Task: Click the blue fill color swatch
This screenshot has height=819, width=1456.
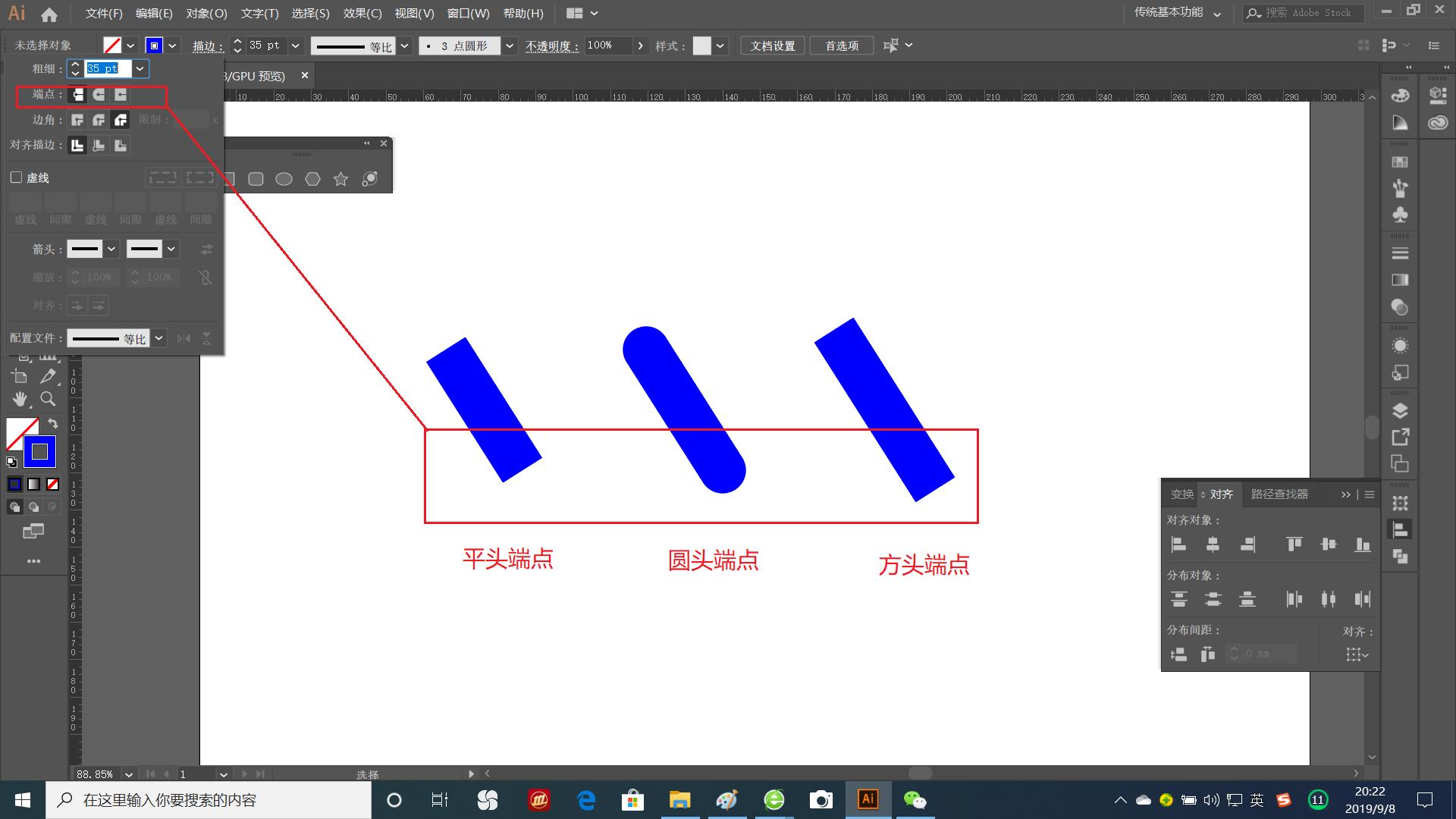Action: click(x=15, y=484)
